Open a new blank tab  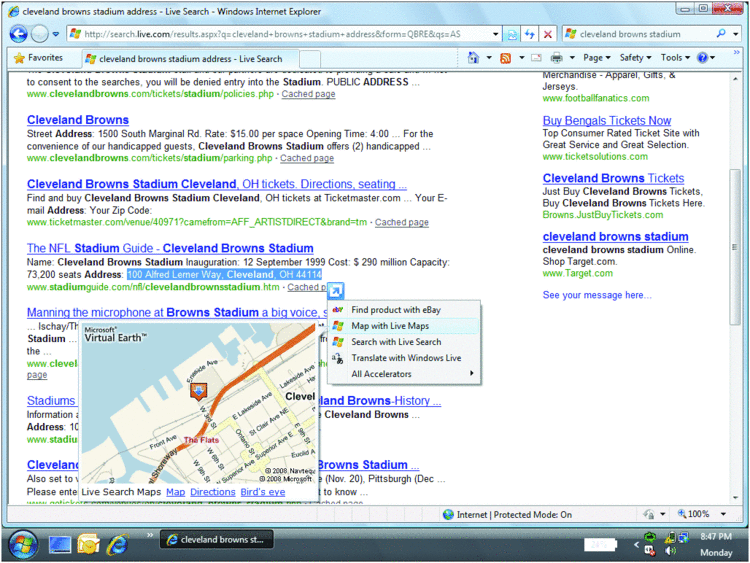click(x=310, y=59)
